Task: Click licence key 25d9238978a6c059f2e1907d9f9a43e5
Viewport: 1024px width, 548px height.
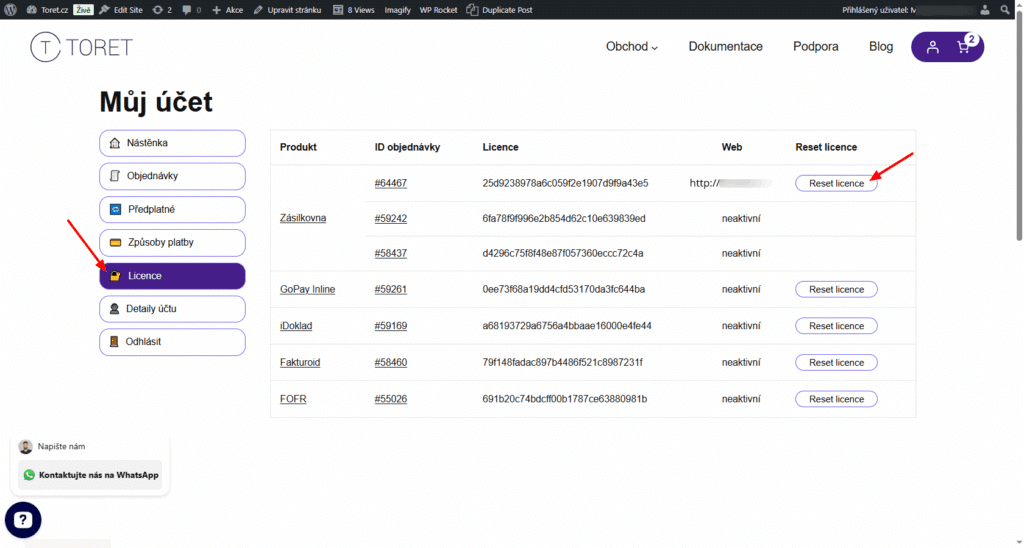Action: click(x=566, y=184)
